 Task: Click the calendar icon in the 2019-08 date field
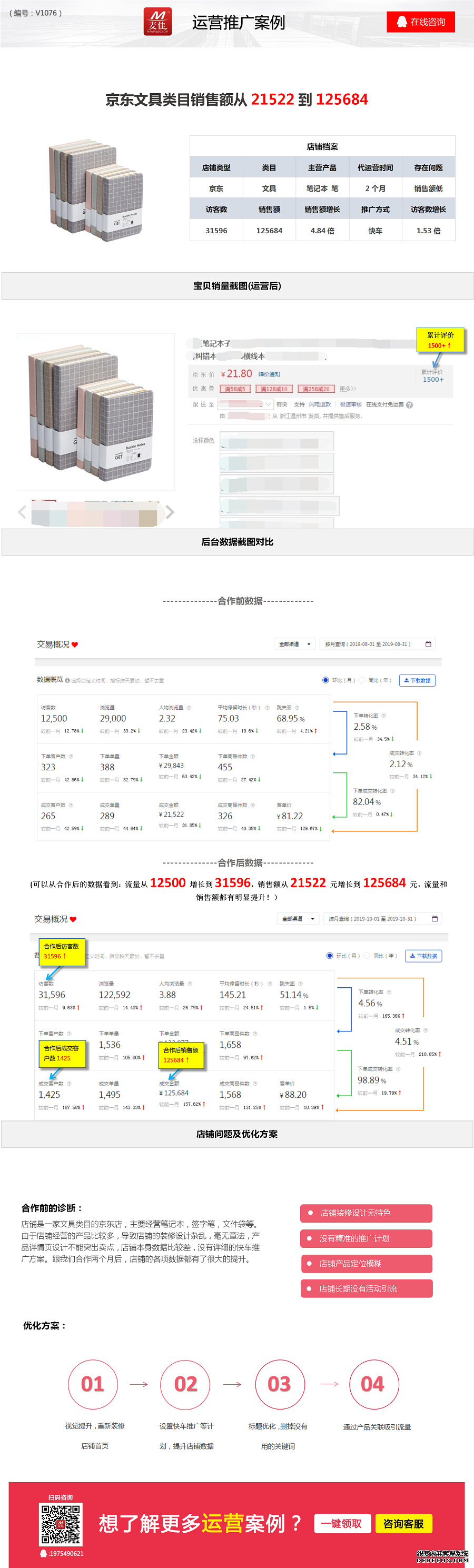click(x=428, y=644)
